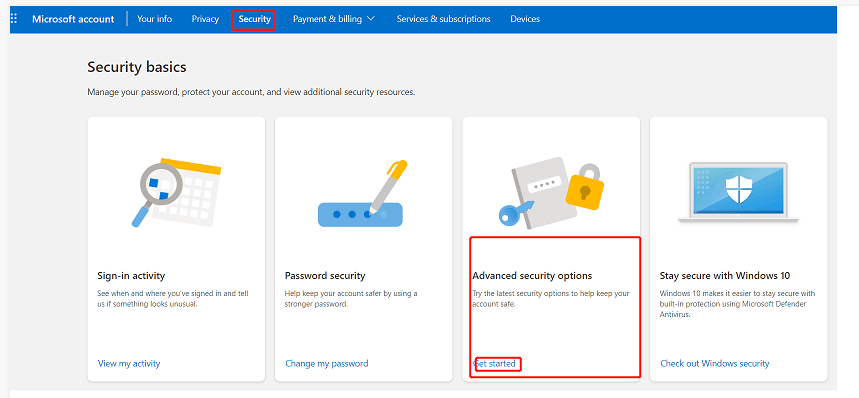Click the laptop shield illustration
859x398 pixels.
(x=738, y=193)
